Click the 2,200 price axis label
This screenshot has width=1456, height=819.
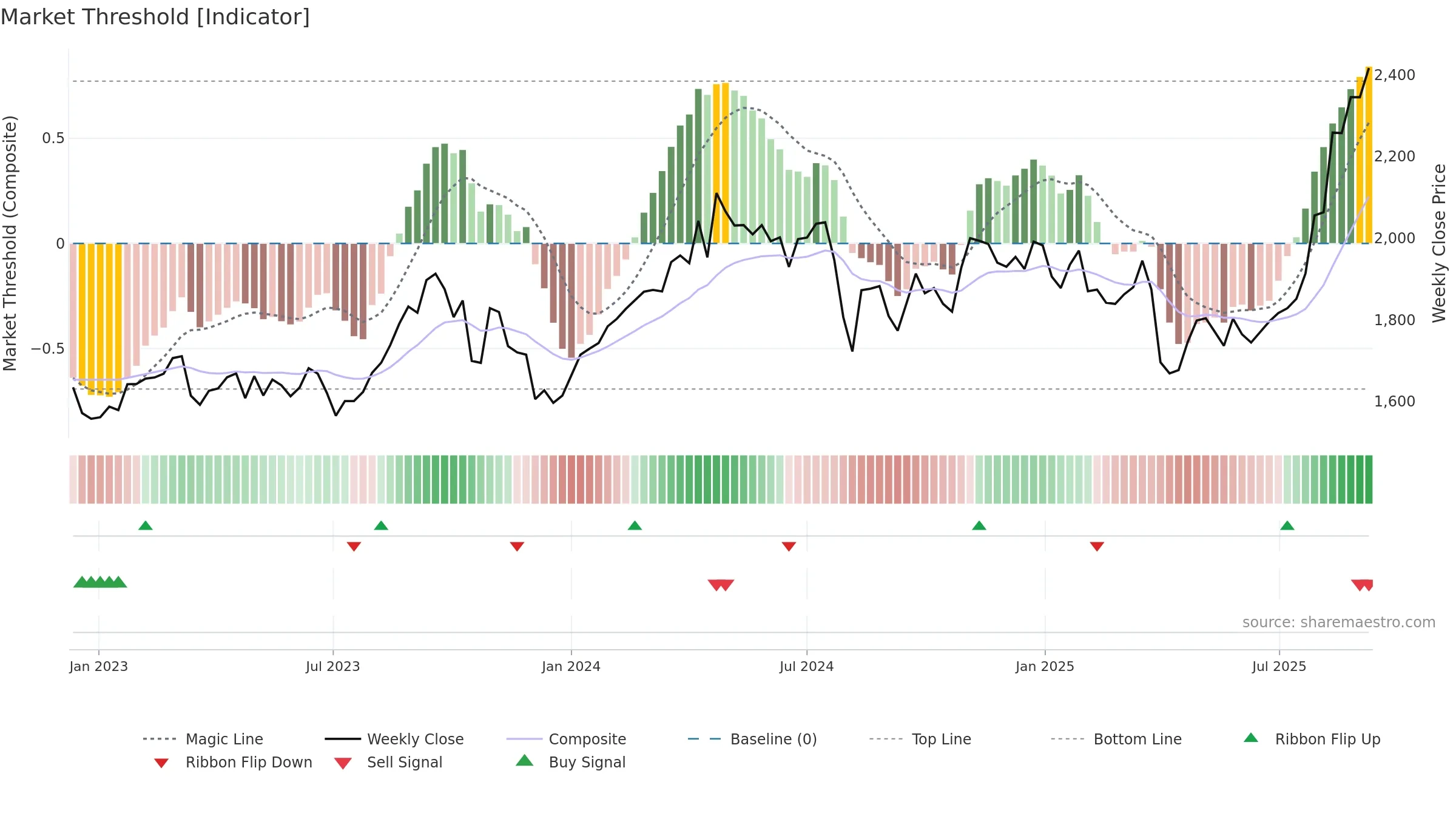click(x=1395, y=157)
